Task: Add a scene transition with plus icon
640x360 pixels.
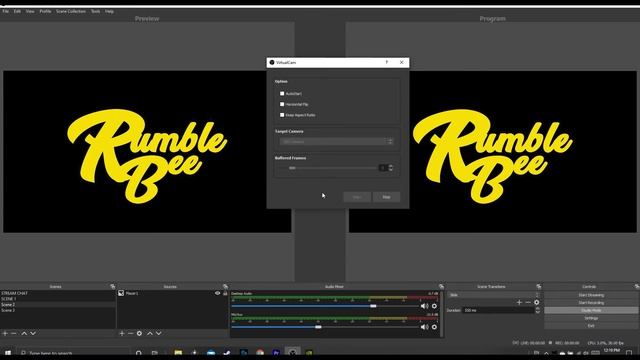Action: [x=519, y=302]
